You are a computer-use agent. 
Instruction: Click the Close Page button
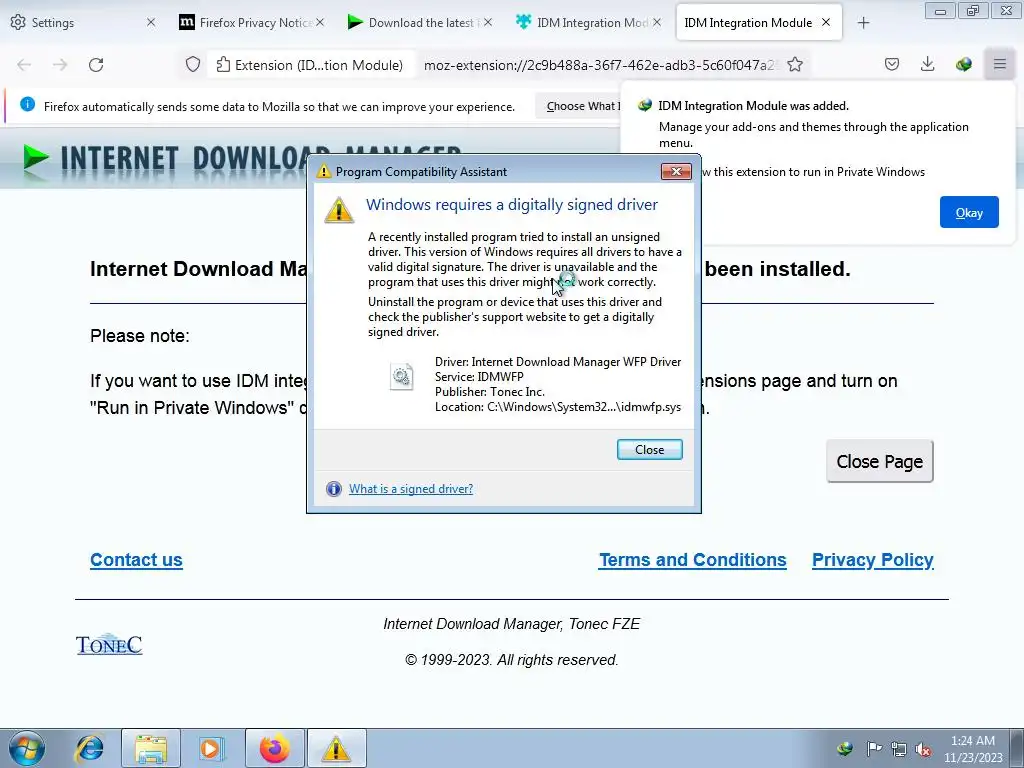click(880, 462)
